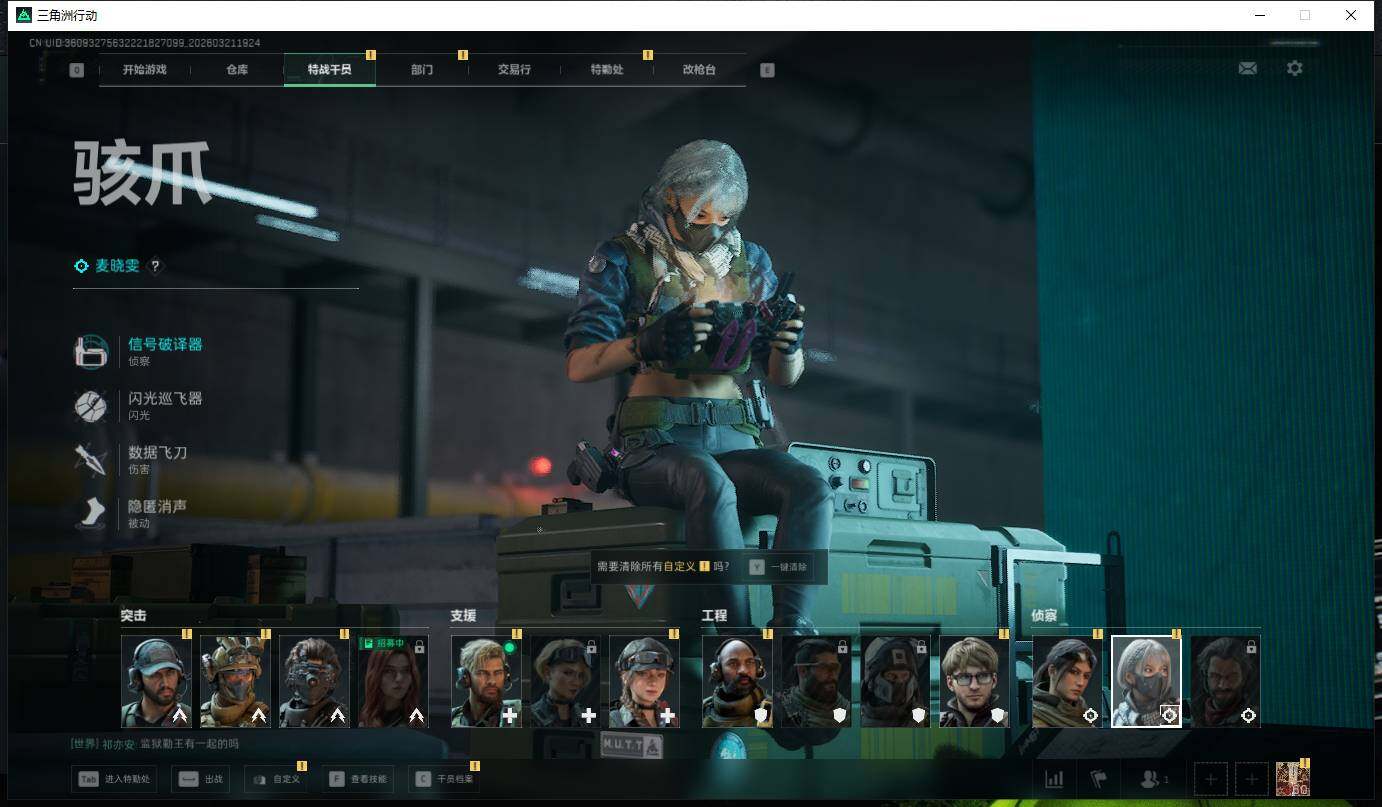Select the 招募中 red-haired operator portrait
Screen dimensions: 1382x807
tap(393, 681)
